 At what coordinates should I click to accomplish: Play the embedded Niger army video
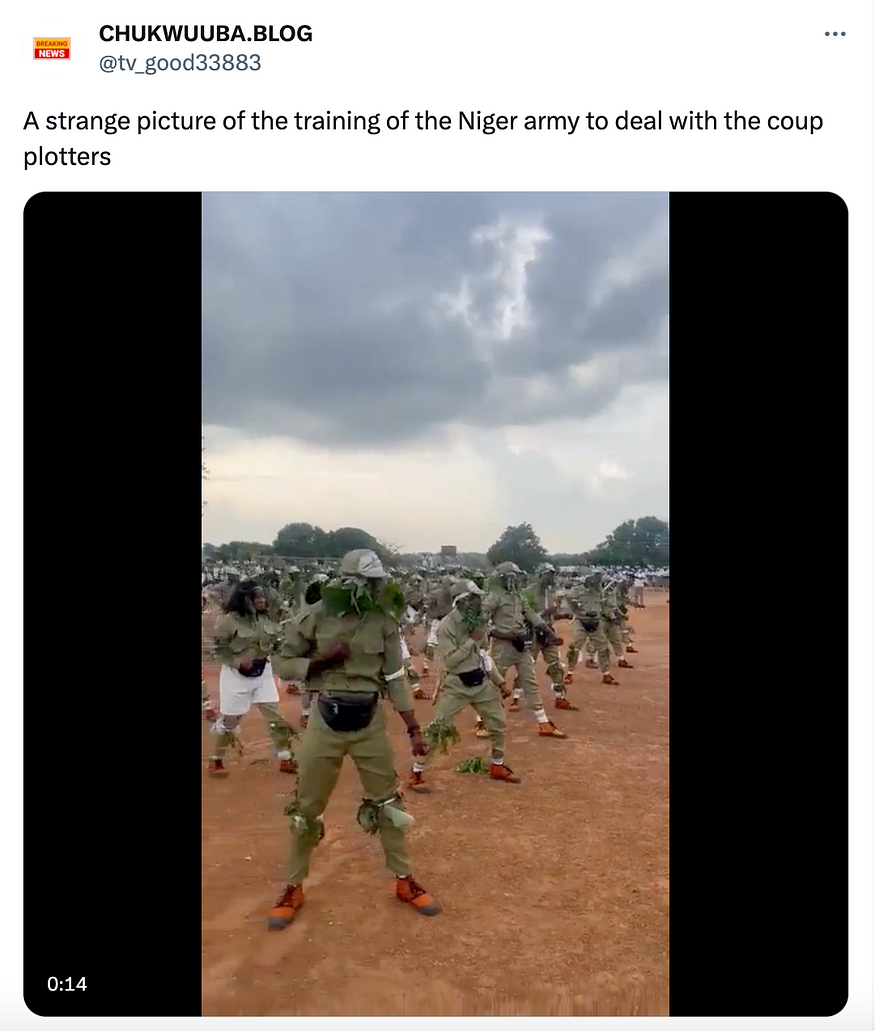[x=435, y=604]
